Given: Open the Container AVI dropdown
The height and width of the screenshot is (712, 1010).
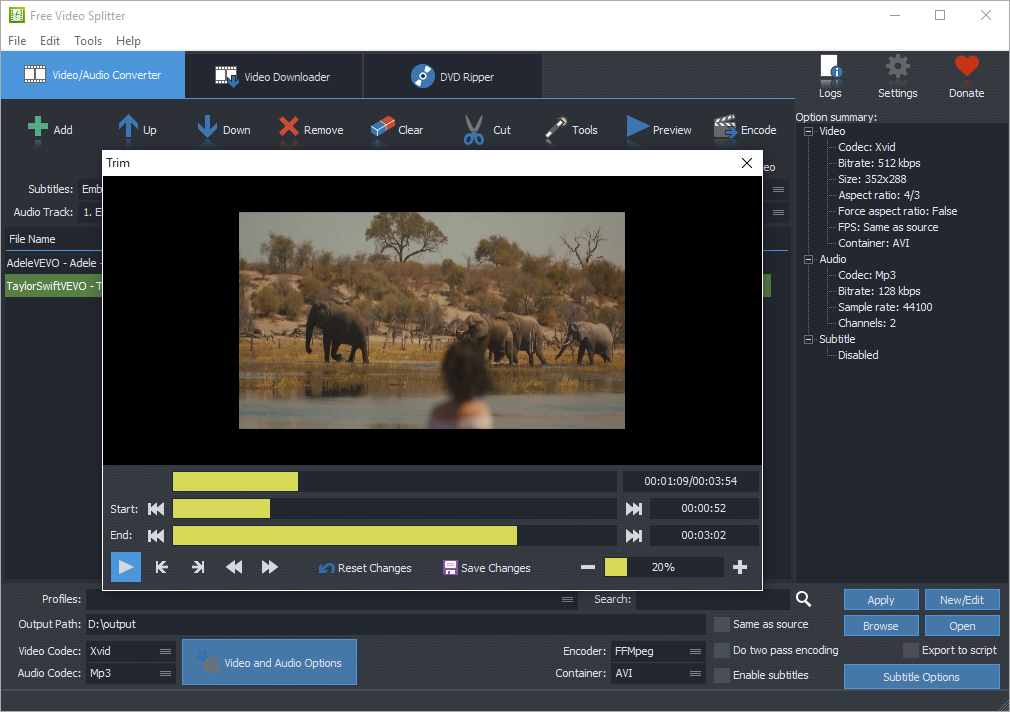Looking at the screenshot, I should coord(695,673).
